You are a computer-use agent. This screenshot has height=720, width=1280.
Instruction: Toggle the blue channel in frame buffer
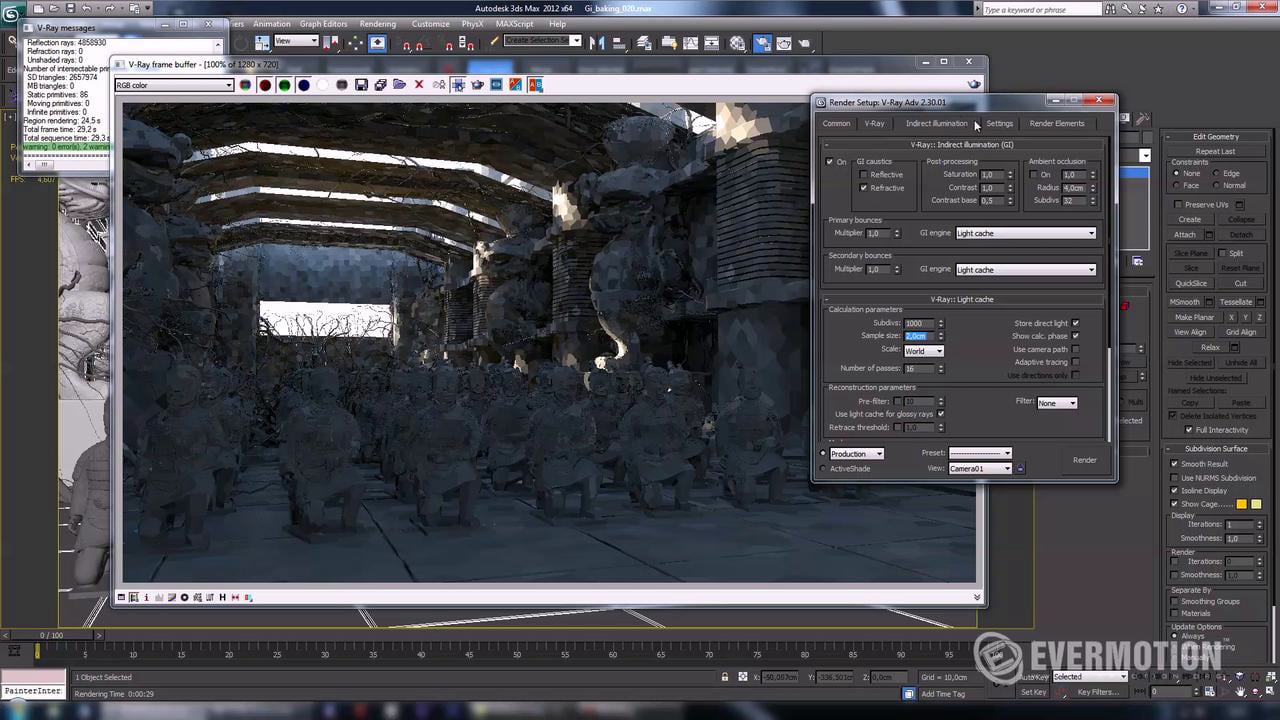pyautogui.click(x=303, y=85)
